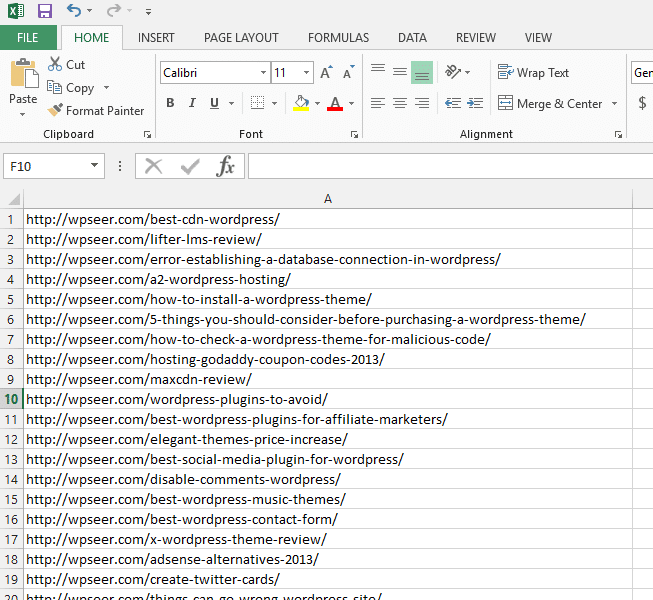
Task: Toggle Underline formatting
Action: click(214, 103)
